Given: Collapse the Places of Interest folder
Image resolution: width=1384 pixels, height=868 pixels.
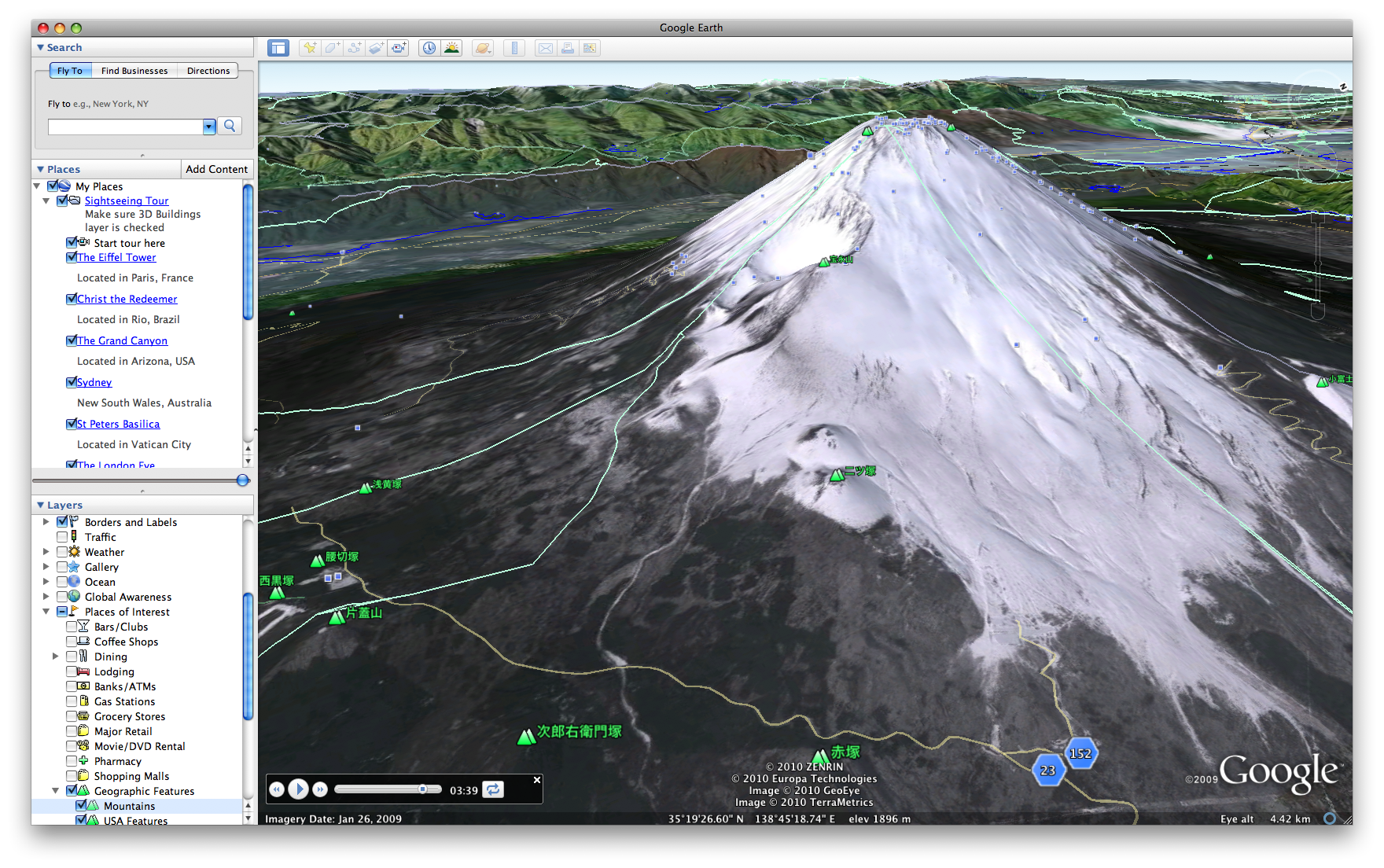Looking at the screenshot, I should 46,612.
